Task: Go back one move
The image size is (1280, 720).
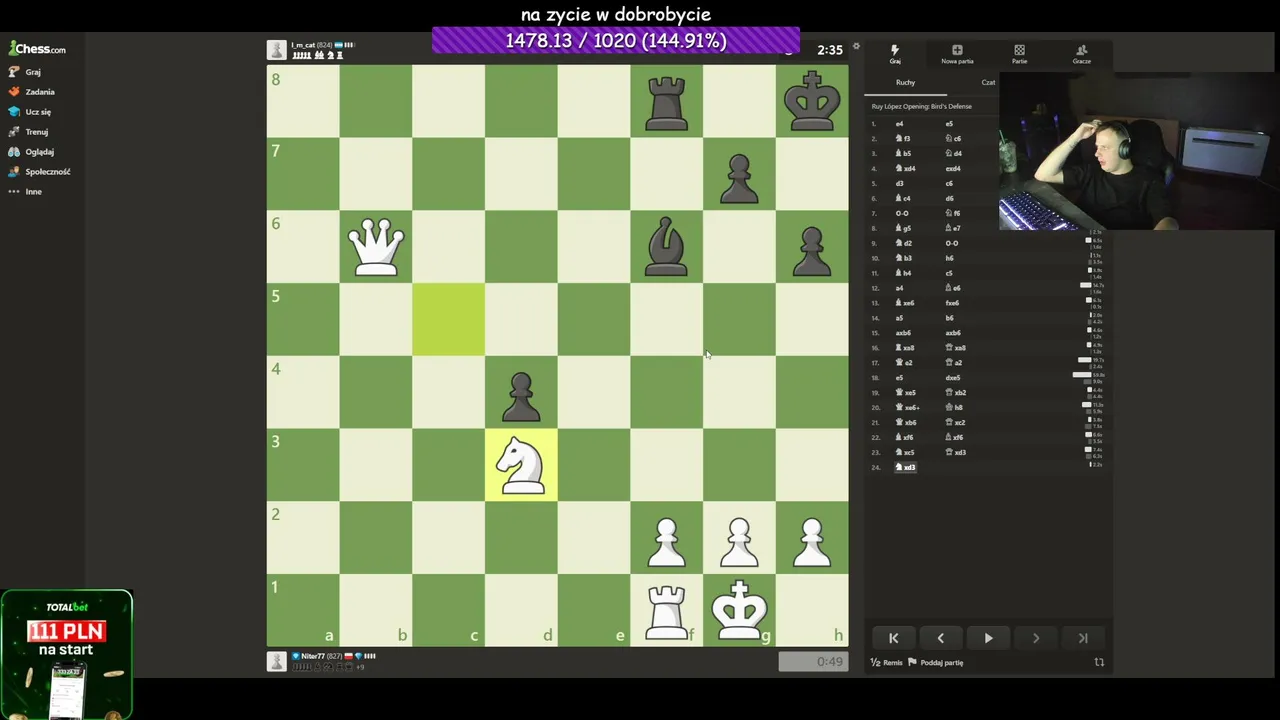Action: point(941,638)
